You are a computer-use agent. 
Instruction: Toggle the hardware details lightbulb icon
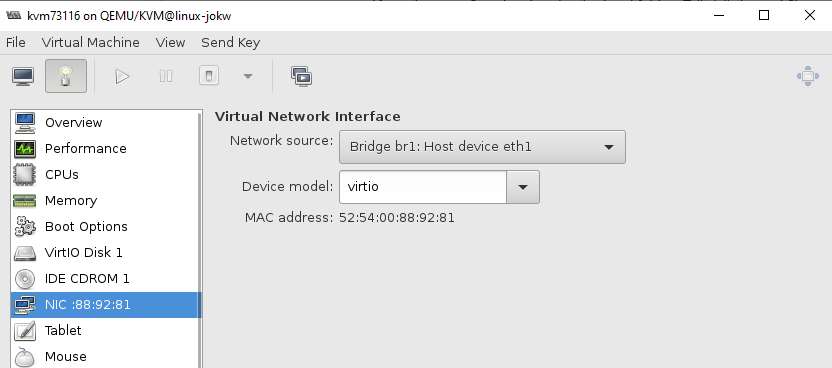(66, 76)
